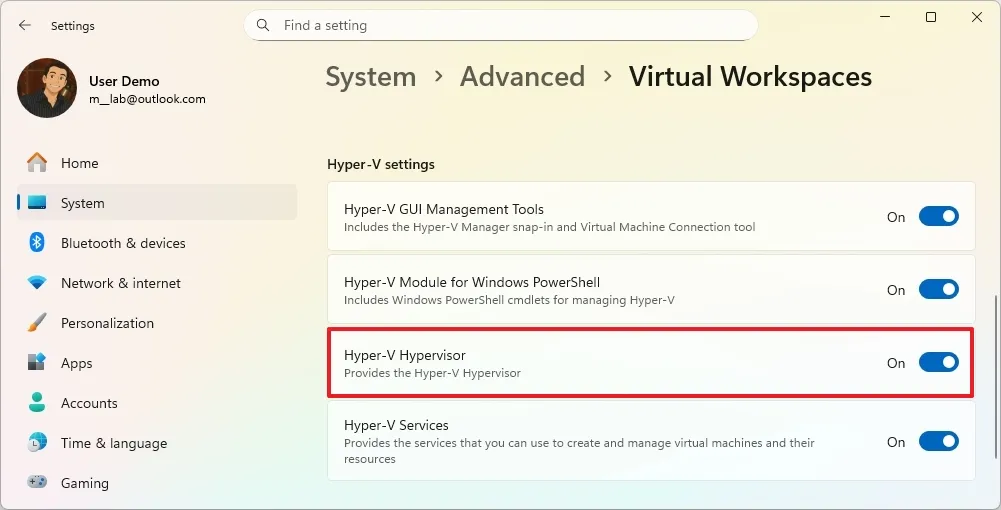Viewport: 1001px width, 510px height.
Task: Click the m__lab@outlook.com account email
Action: coord(147,99)
